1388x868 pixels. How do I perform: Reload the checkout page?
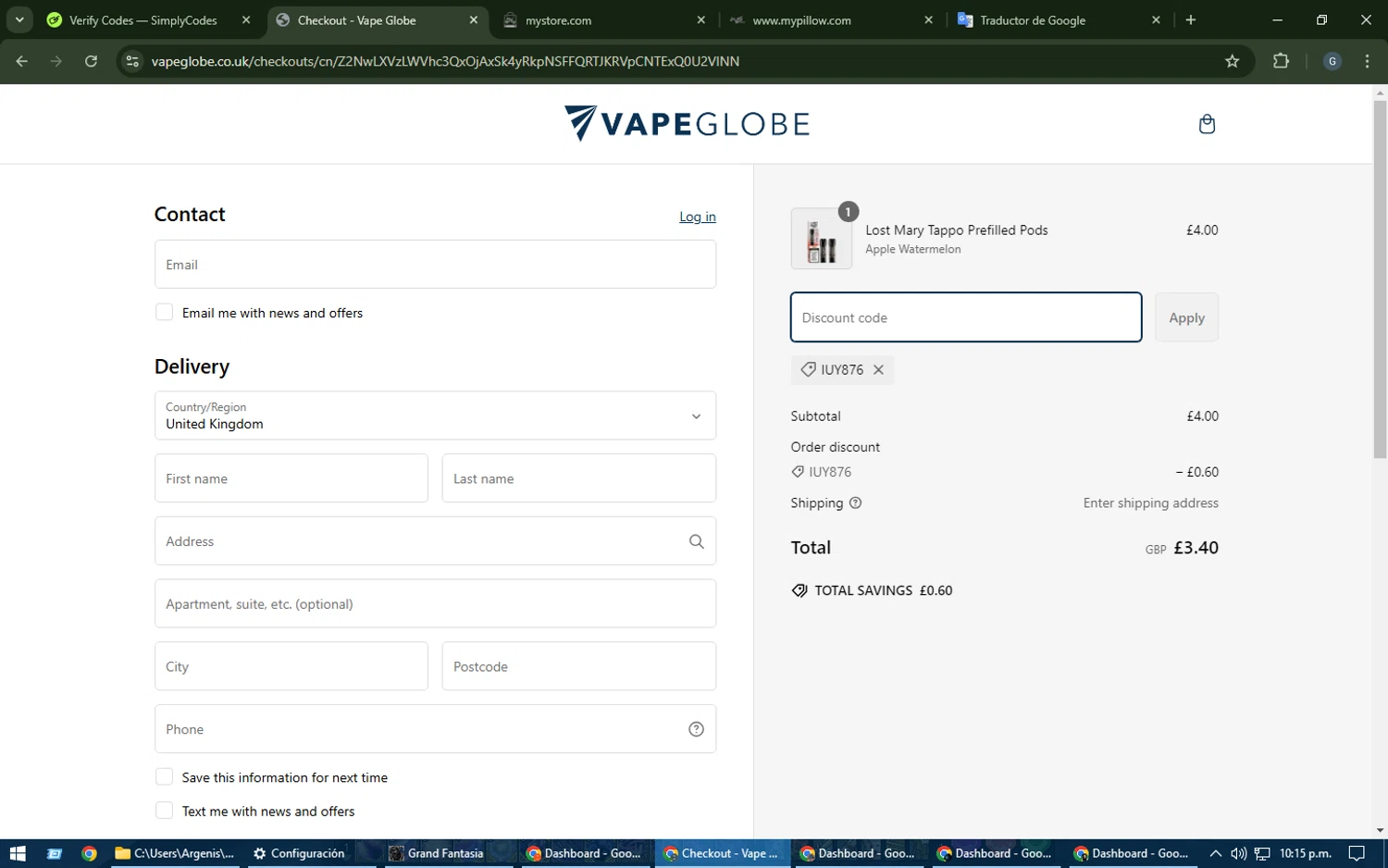click(91, 61)
